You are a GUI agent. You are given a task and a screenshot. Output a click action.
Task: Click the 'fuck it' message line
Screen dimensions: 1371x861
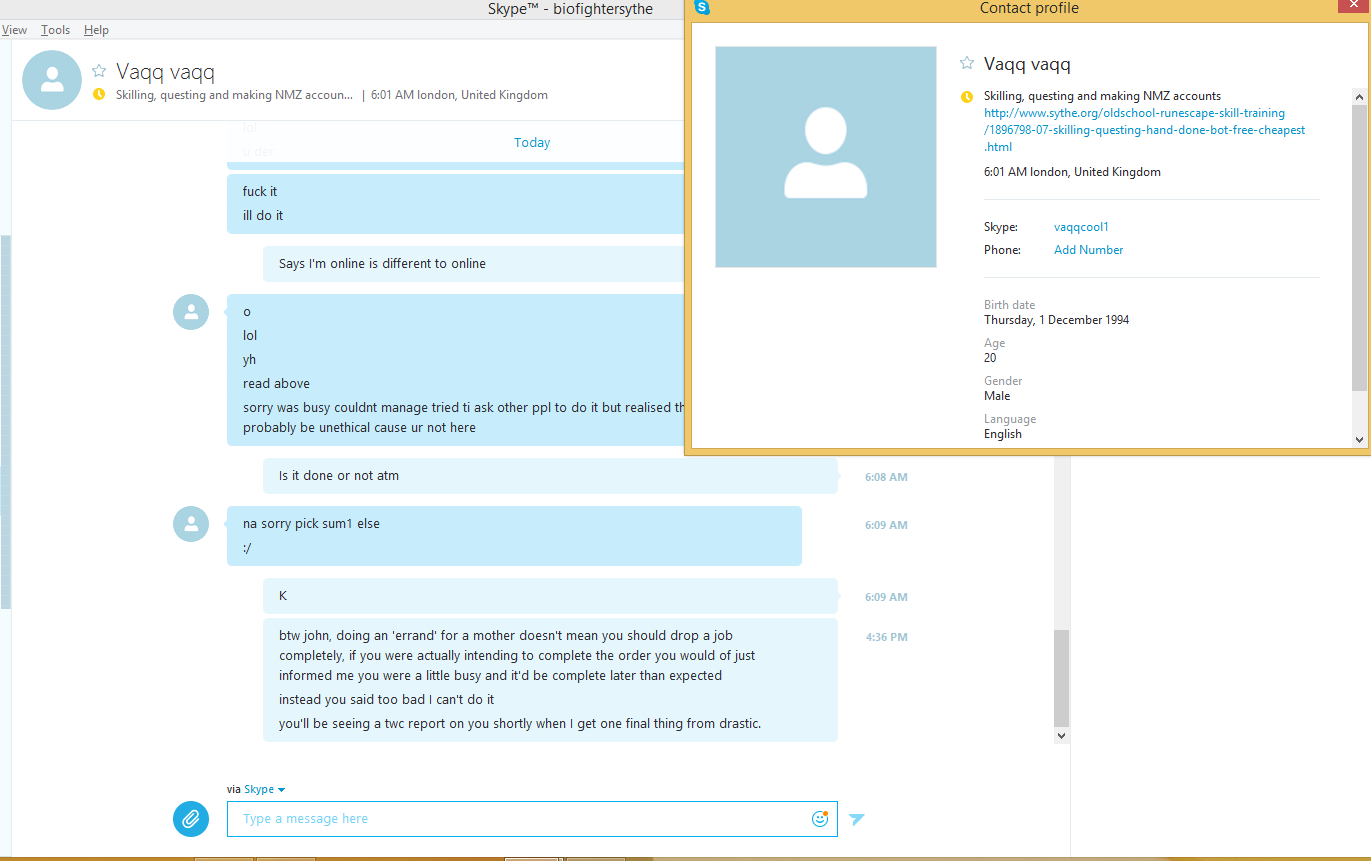click(260, 191)
